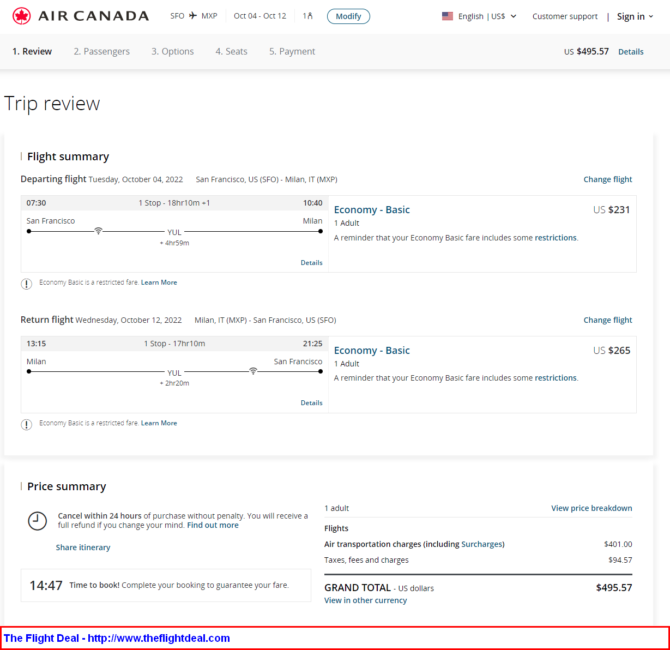Click the 1 Stop - 18hr10m +1 duration text

pyautogui.click(x=174, y=203)
